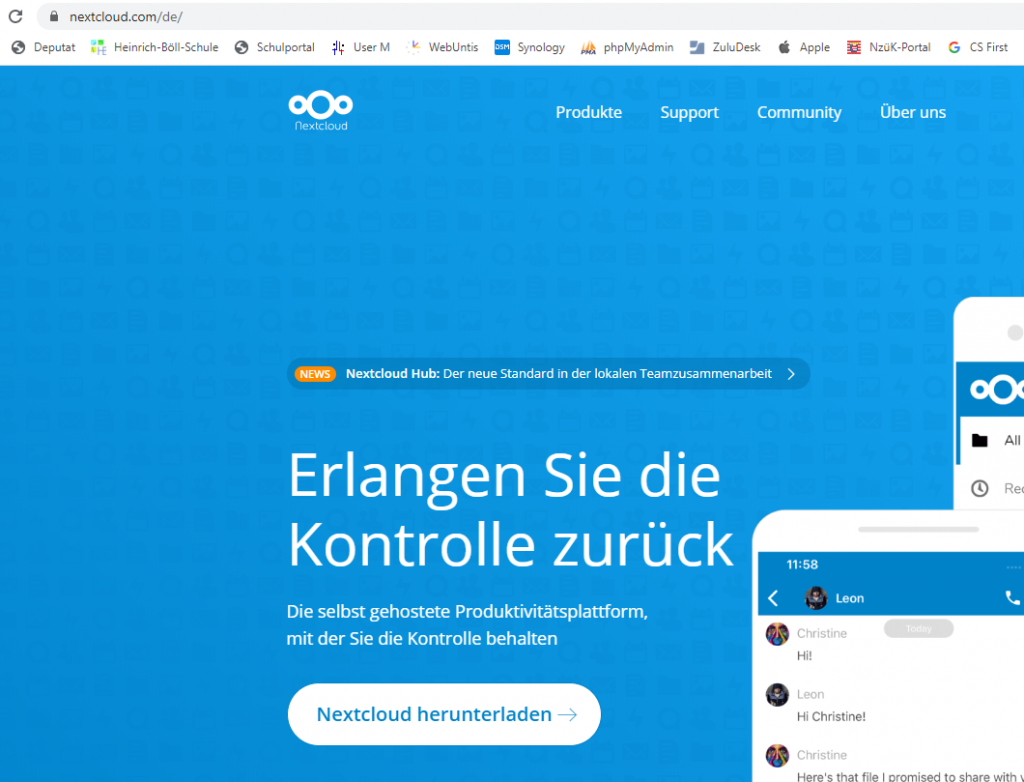Screen dimensions: 1024x782
Task: Click the Today date pill in the chat
Action: (918, 628)
